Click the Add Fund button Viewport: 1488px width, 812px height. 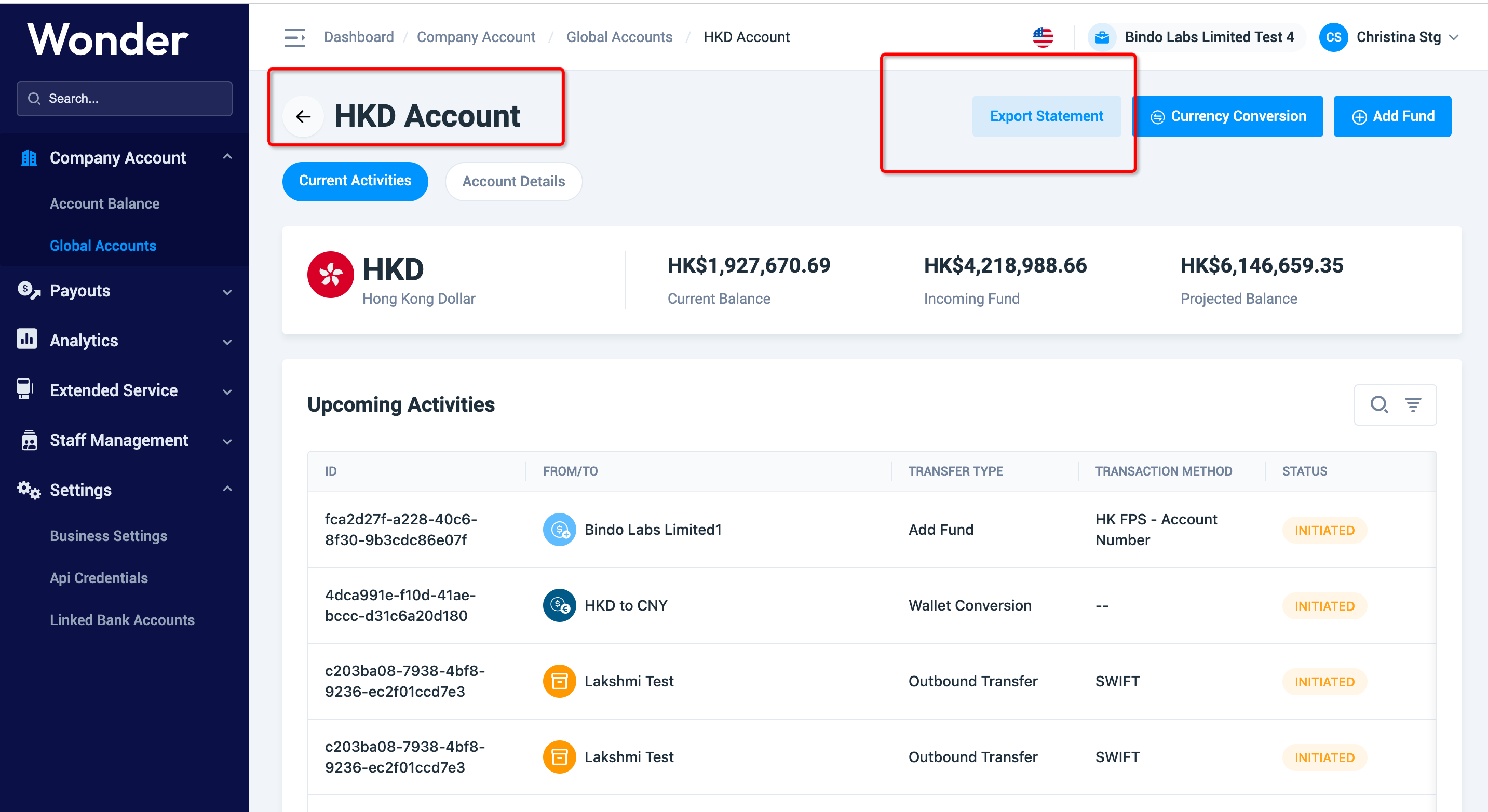[x=1392, y=116]
